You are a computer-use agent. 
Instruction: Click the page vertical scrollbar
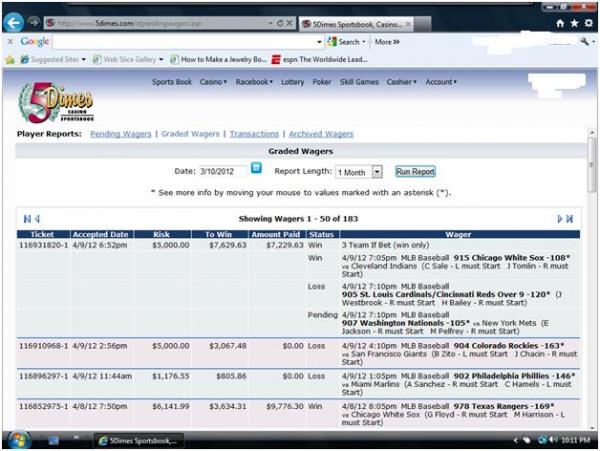(592, 250)
